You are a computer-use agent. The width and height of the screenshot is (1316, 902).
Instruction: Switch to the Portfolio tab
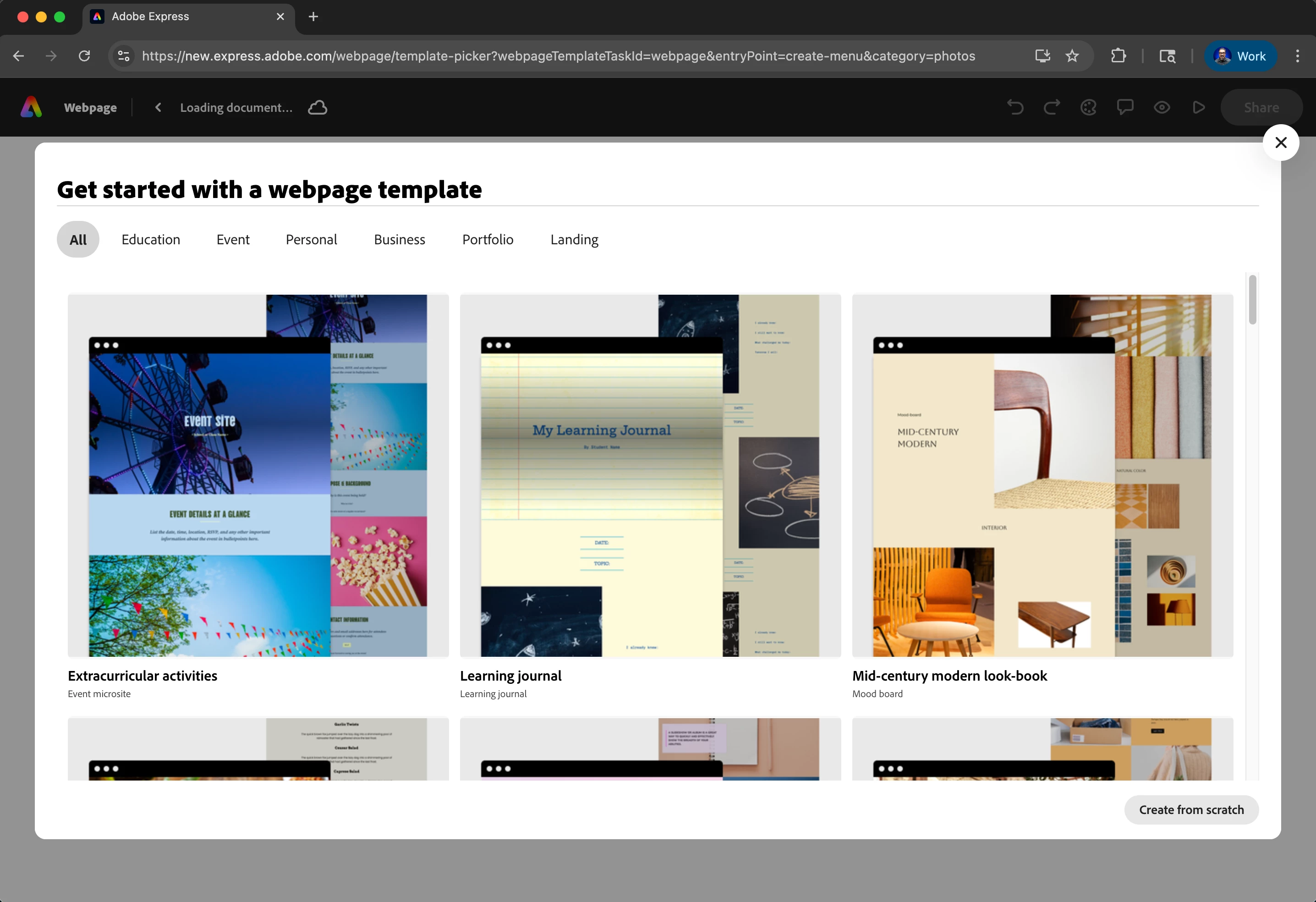pyautogui.click(x=488, y=240)
